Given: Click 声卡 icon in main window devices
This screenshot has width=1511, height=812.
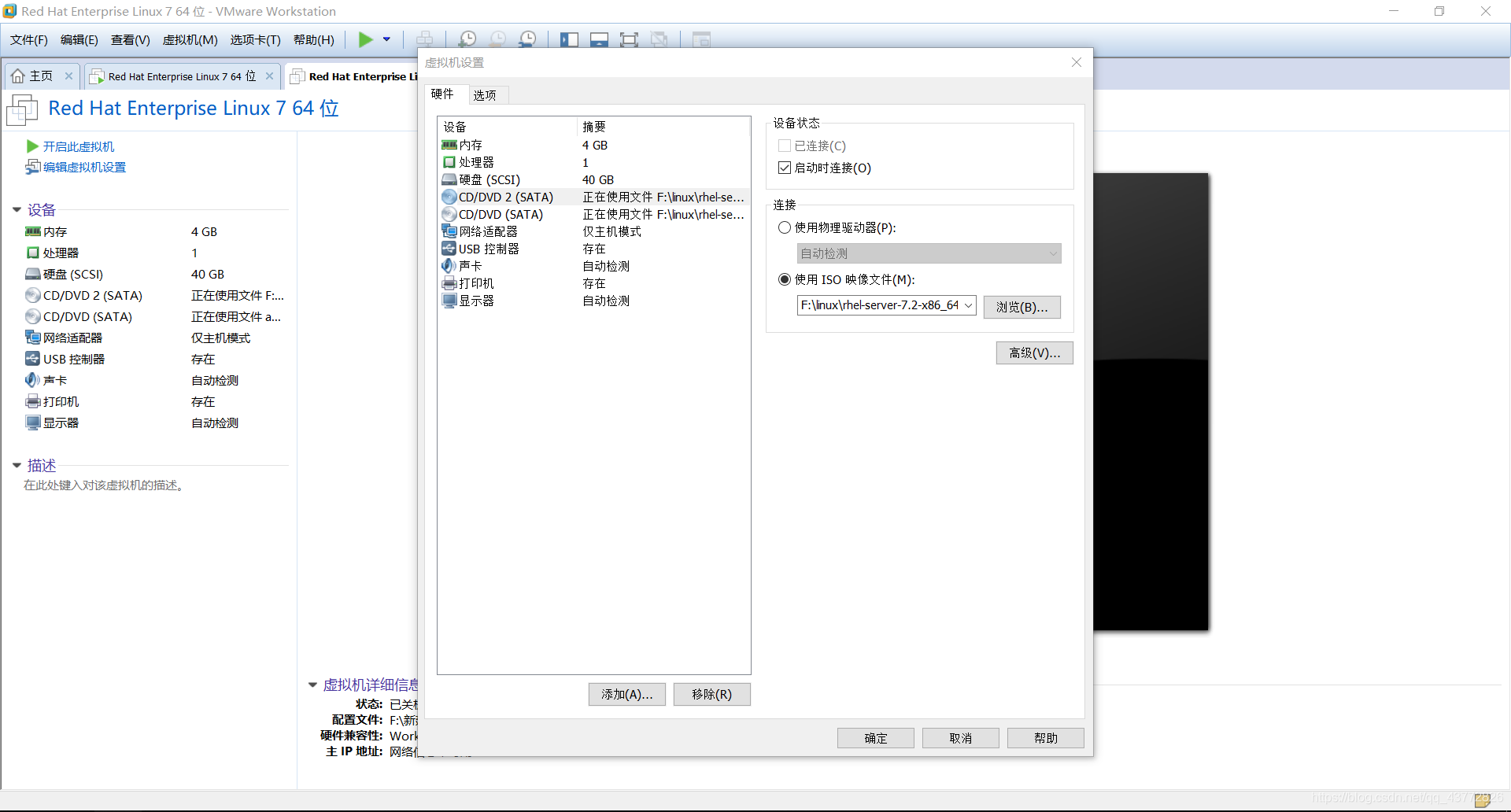Looking at the screenshot, I should coord(32,380).
